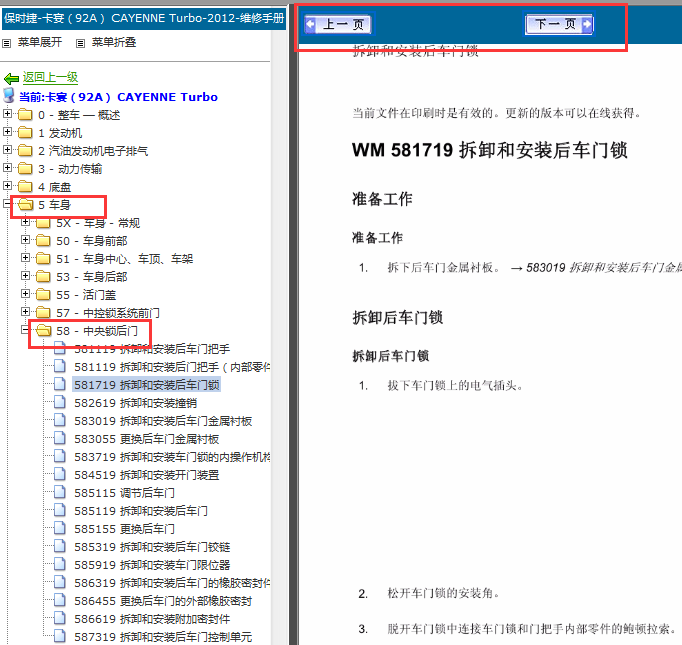
Task: Click the folder icon of 1 发动机
Action: 25,132
